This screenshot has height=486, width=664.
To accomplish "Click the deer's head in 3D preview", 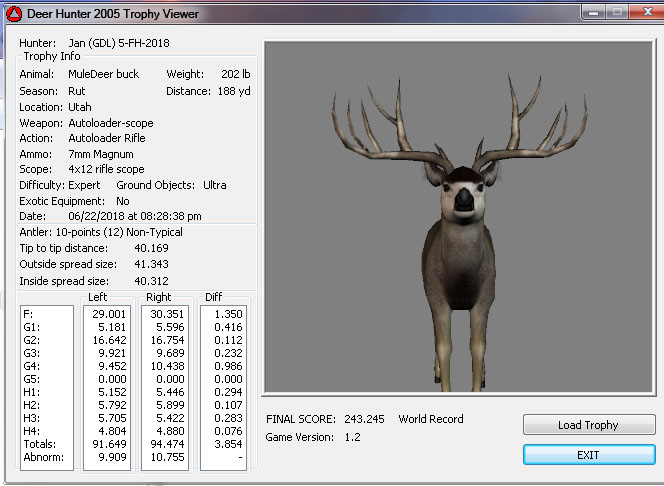I will click(x=463, y=193).
